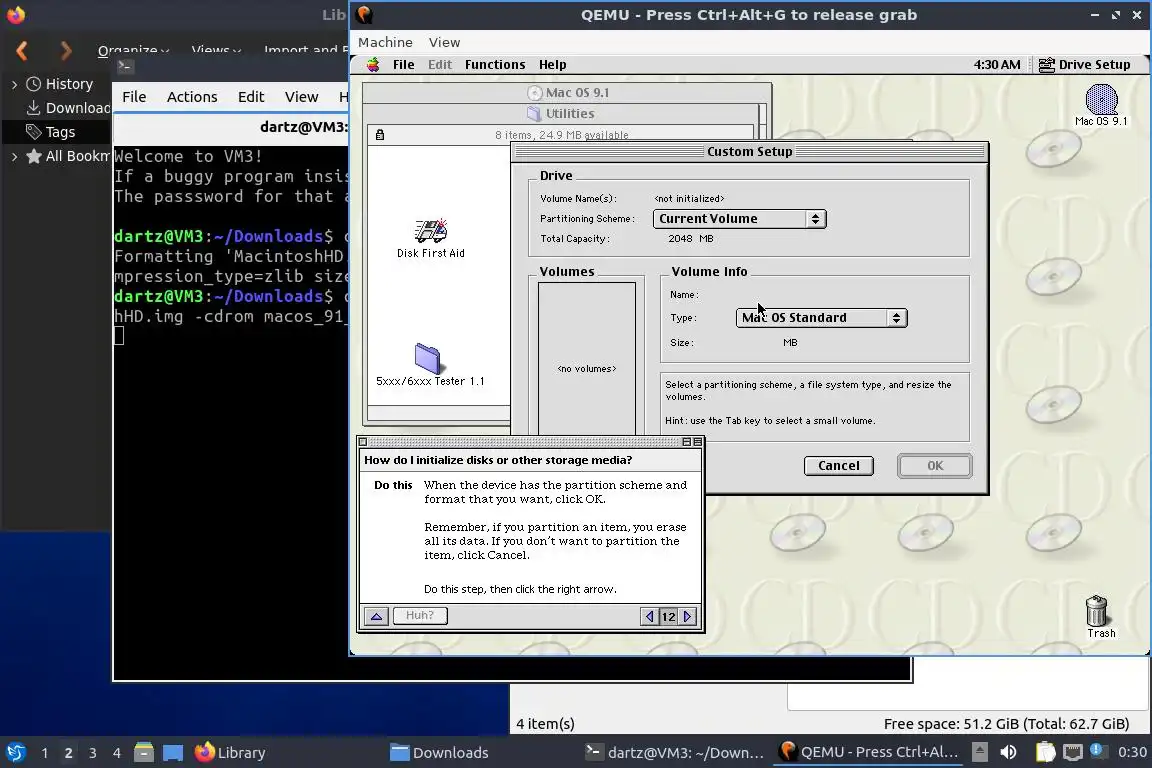Open file manager launcher in taskbar
Screen dimensions: 1152x768
pos(144,753)
